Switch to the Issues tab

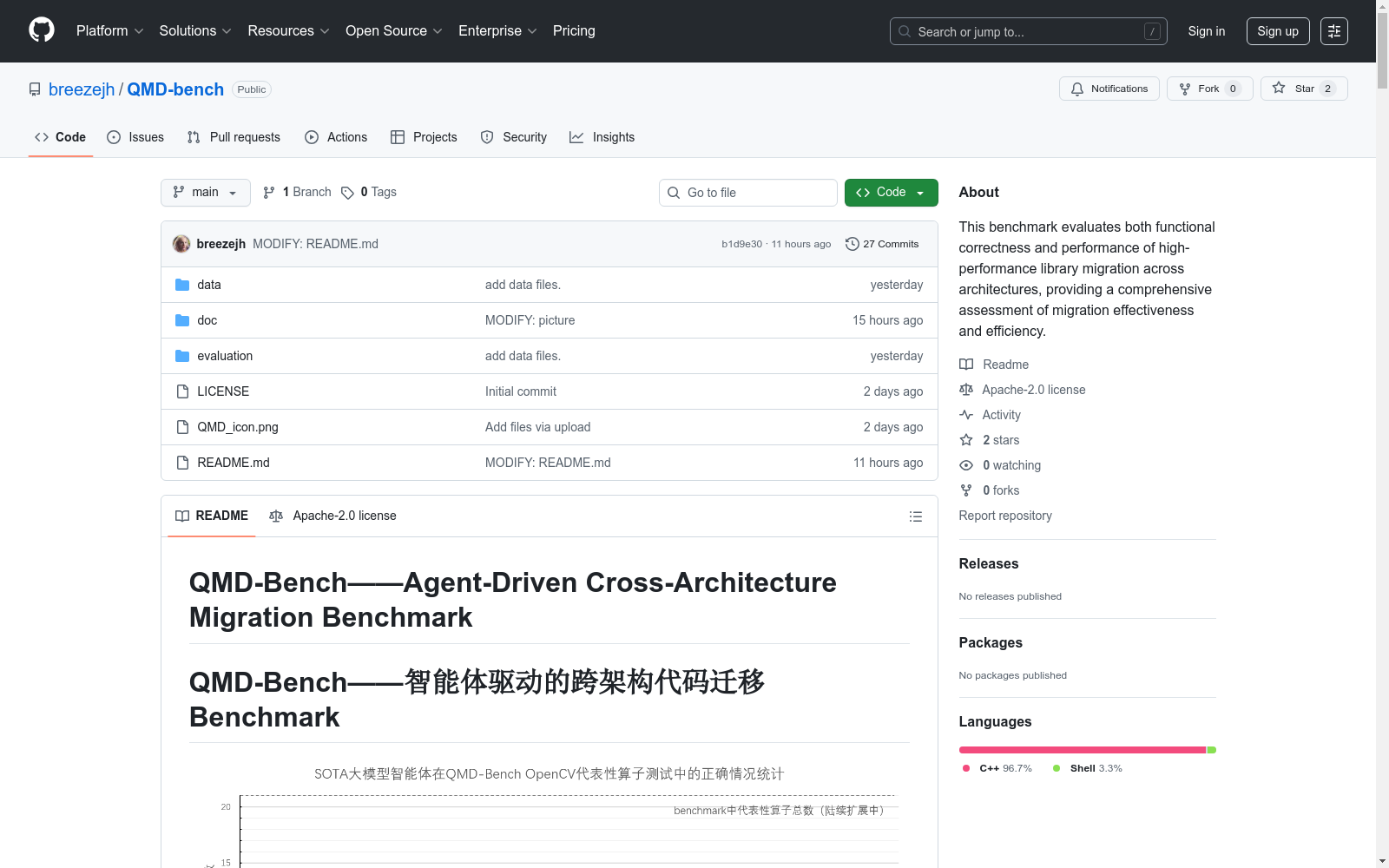tap(135, 137)
